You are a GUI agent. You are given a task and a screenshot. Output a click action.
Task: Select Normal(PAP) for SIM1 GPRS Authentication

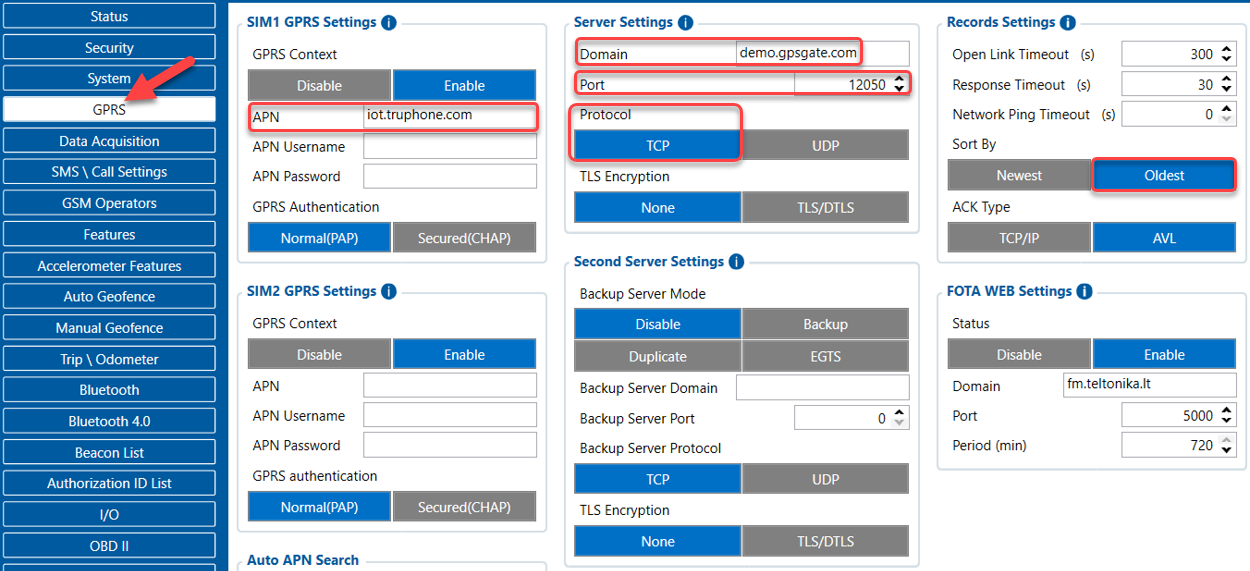coord(319,238)
